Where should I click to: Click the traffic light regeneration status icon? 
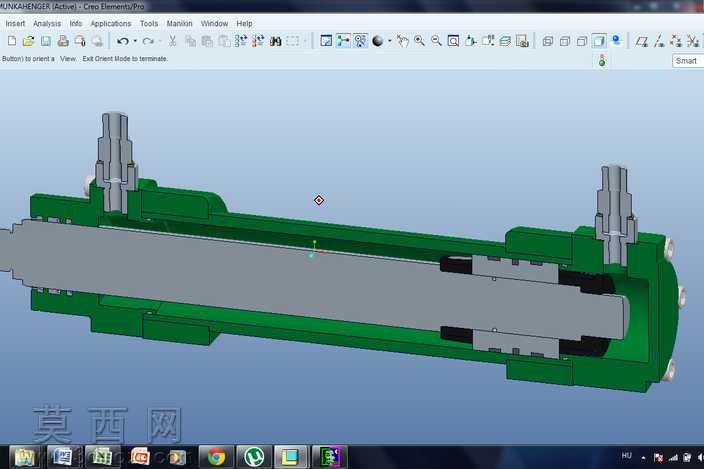tap(602, 61)
